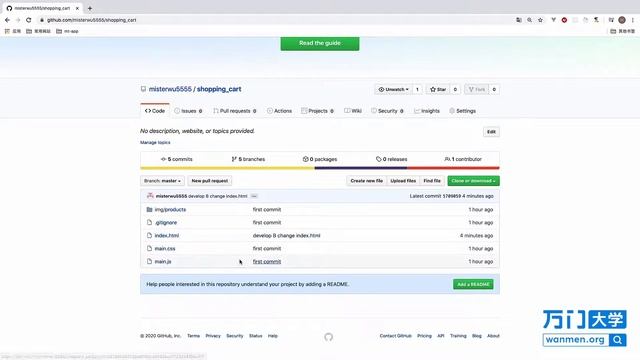The width and height of the screenshot is (640, 360).
Task: Click the GitHub logo in footer
Action: tap(329, 337)
